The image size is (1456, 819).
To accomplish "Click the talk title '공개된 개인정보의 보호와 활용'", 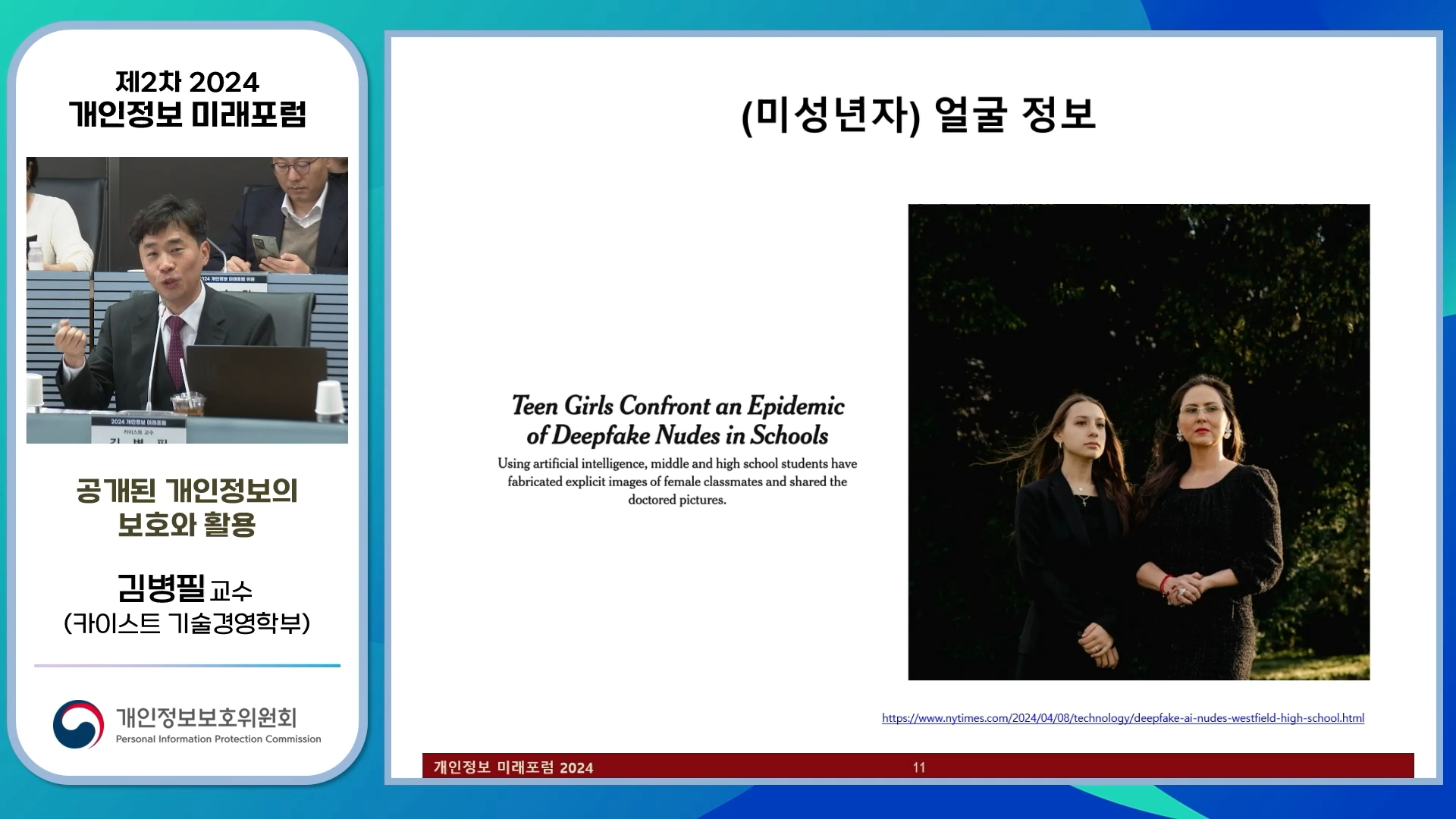I will click(187, 507).
